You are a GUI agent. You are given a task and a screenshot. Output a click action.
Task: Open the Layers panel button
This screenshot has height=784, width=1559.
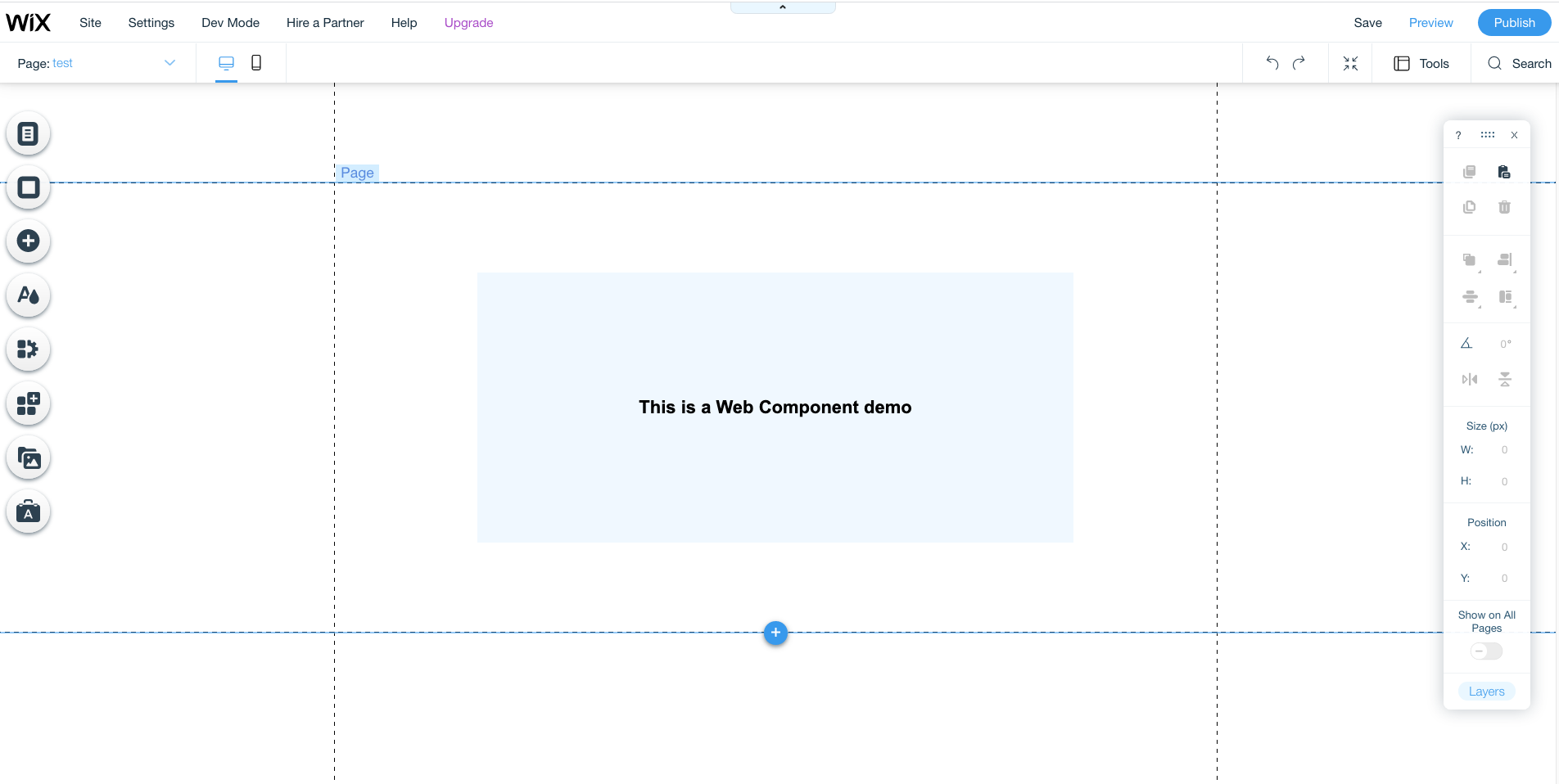click(1487, 692)
